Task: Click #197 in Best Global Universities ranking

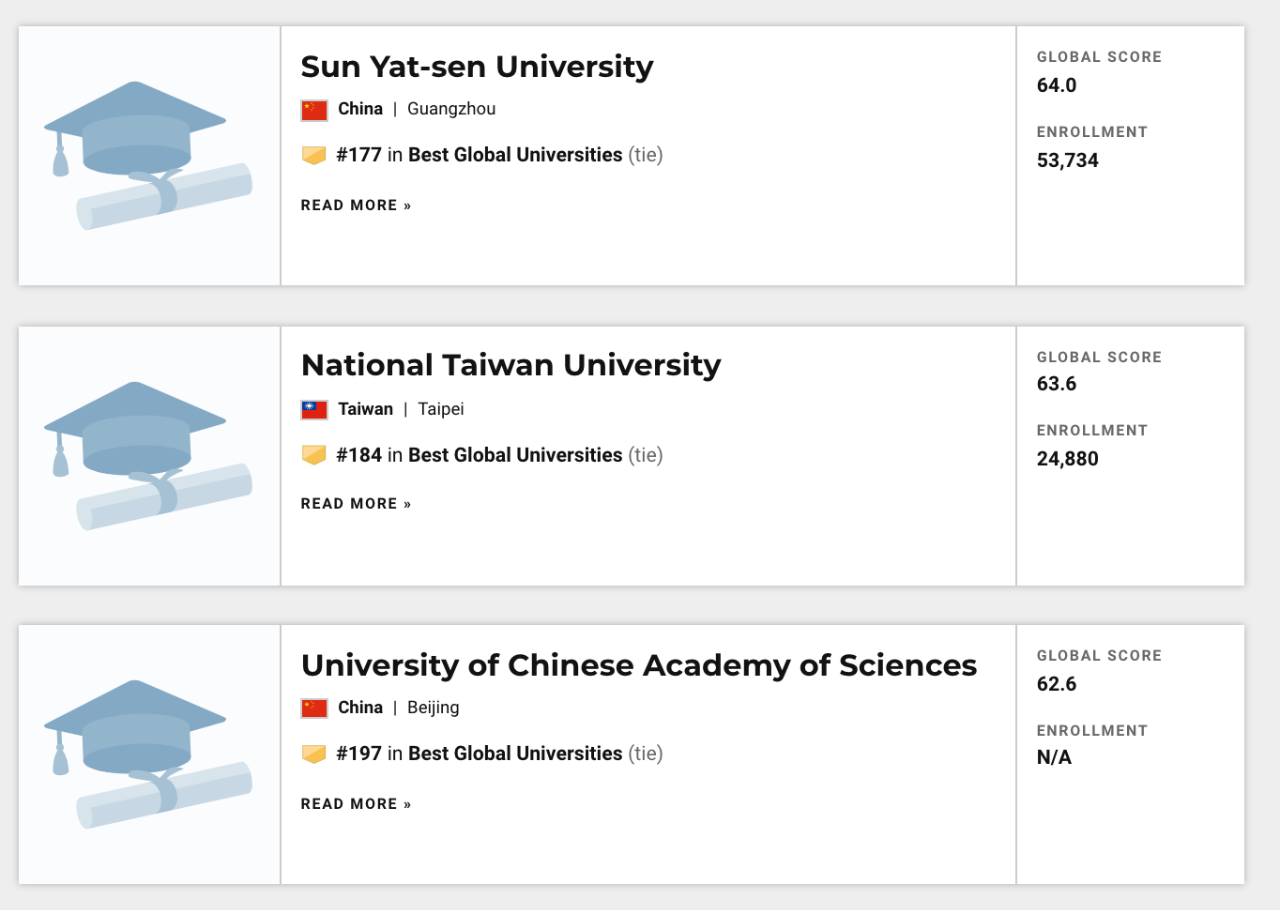Action: (480, 754)
